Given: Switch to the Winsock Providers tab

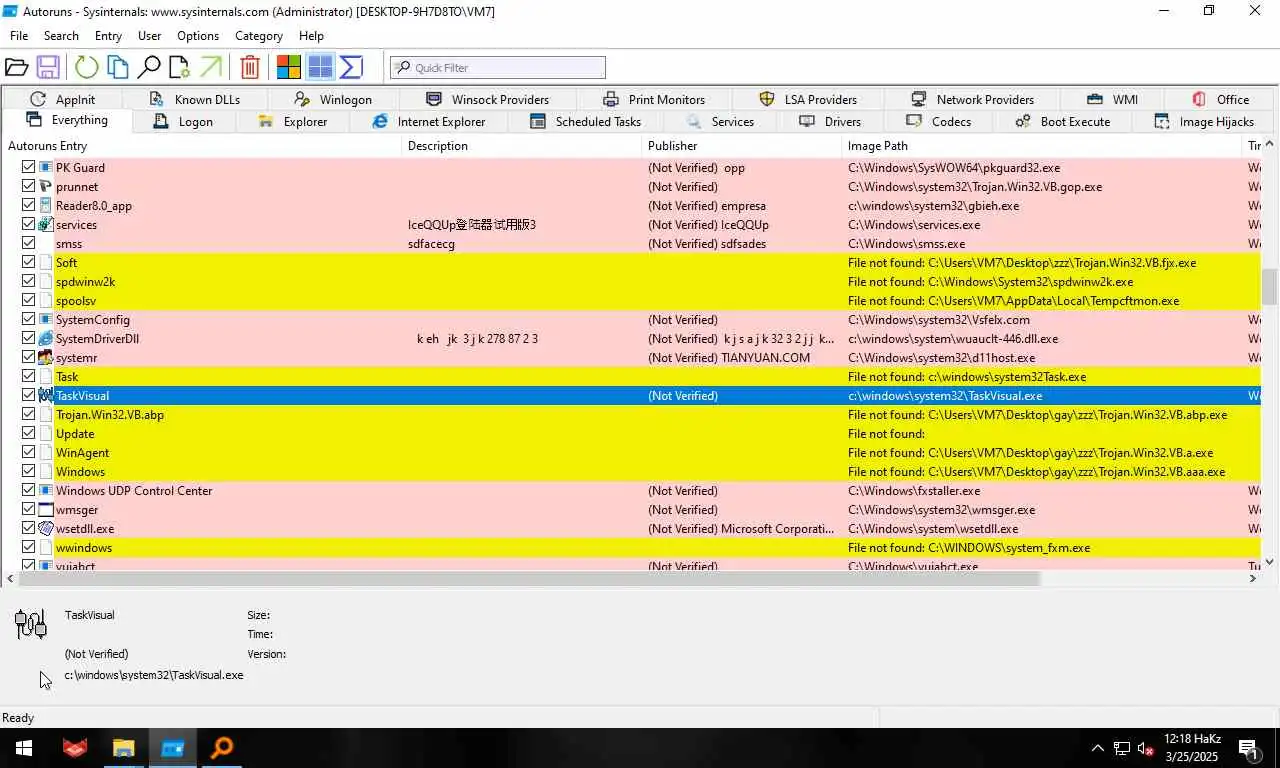Looking at the screenshot, I should (487, 99).
